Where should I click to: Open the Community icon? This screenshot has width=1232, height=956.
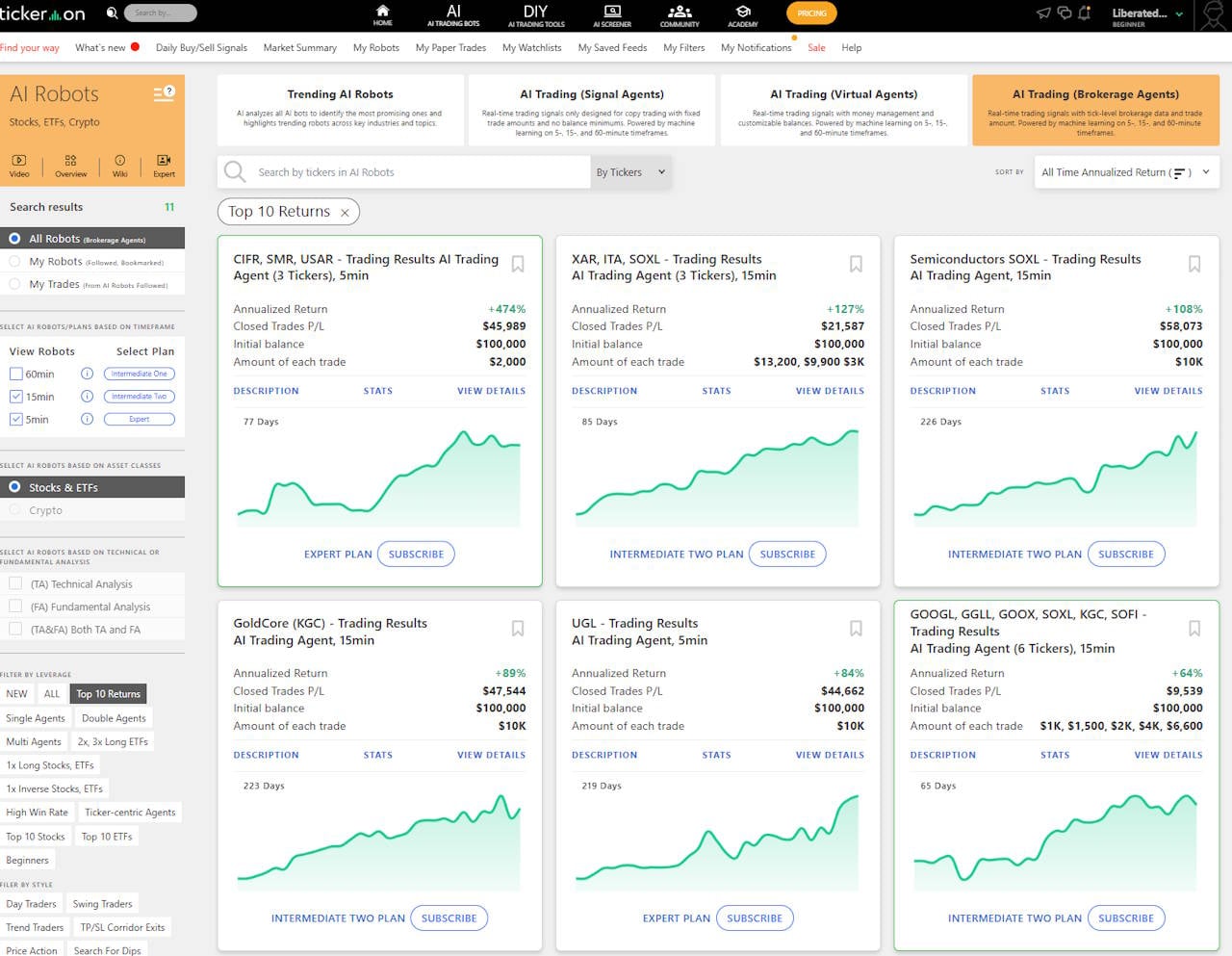click(x=680, y=14)
